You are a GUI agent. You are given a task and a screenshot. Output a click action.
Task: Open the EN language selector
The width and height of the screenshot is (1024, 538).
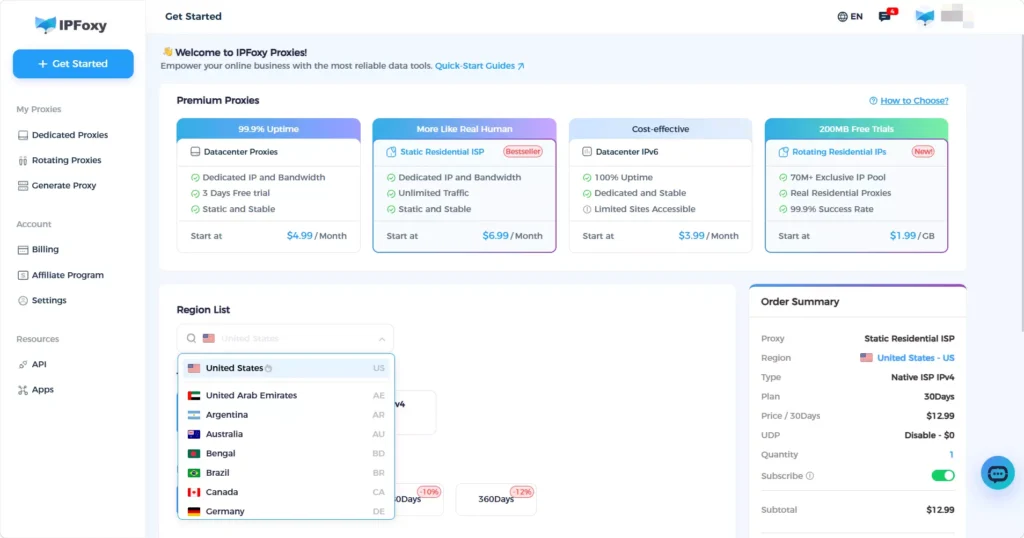850,16
